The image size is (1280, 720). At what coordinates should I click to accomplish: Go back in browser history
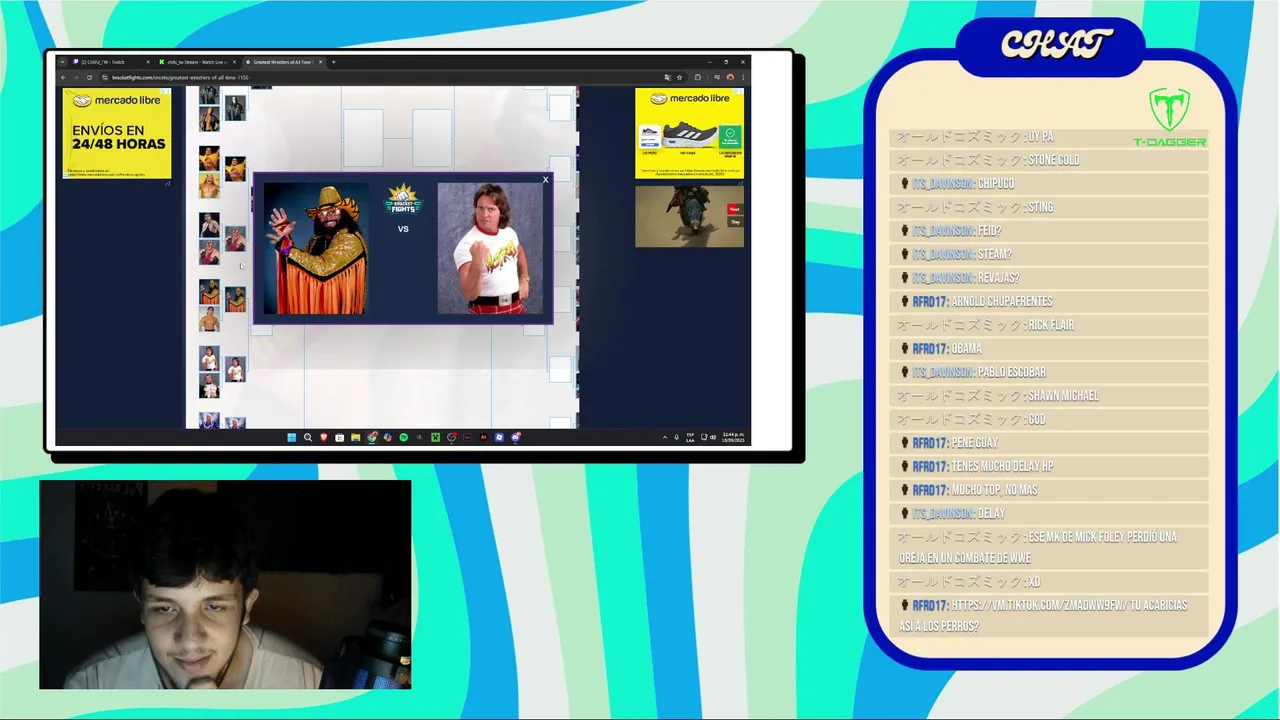pos(63,77)
